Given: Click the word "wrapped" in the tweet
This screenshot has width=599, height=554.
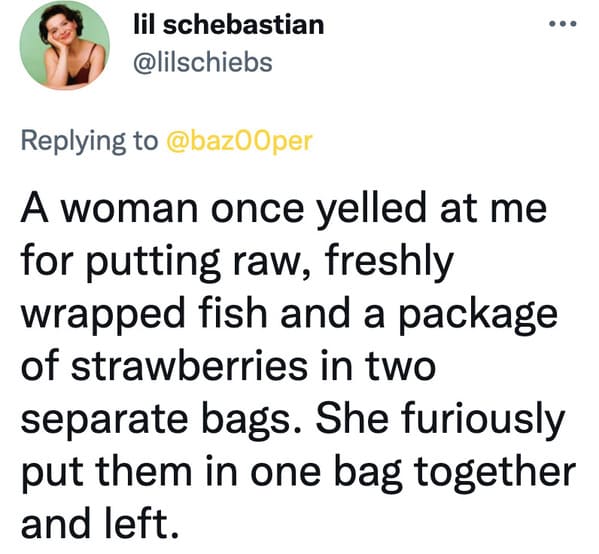Looking at the screenshot, I should tap(103, 317).
